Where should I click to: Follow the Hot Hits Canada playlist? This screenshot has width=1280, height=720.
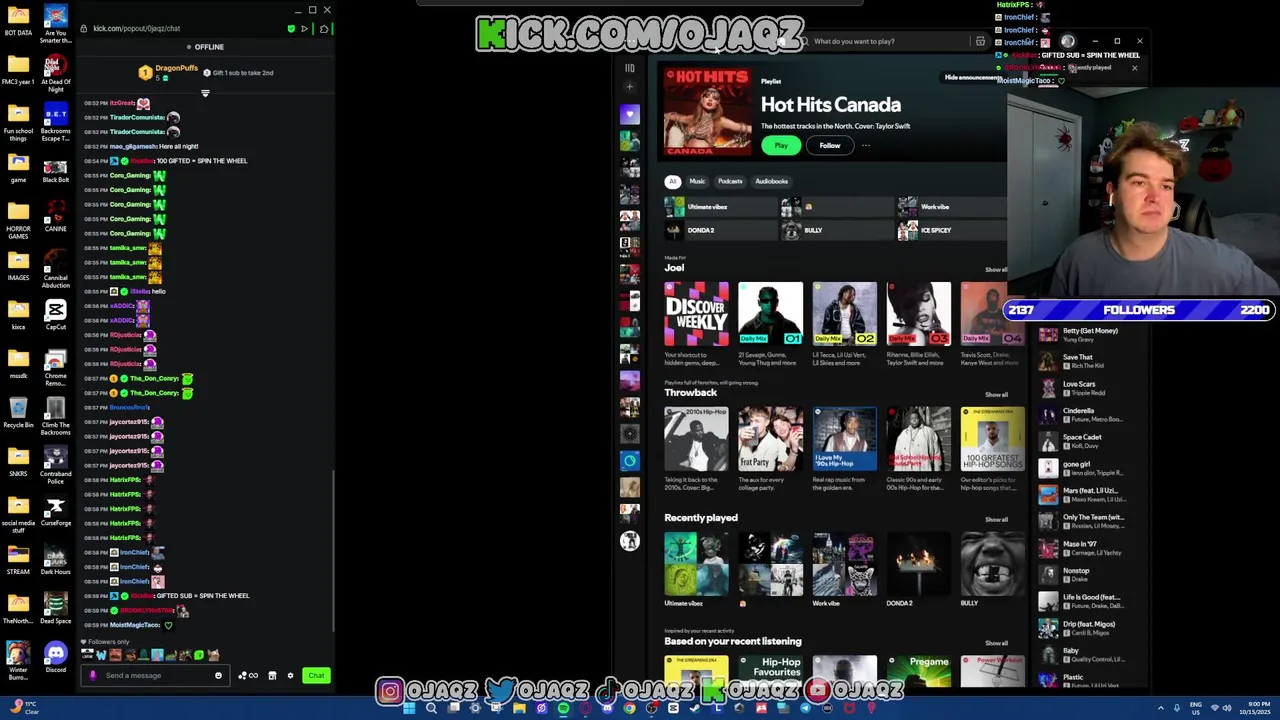click(830, 145)
